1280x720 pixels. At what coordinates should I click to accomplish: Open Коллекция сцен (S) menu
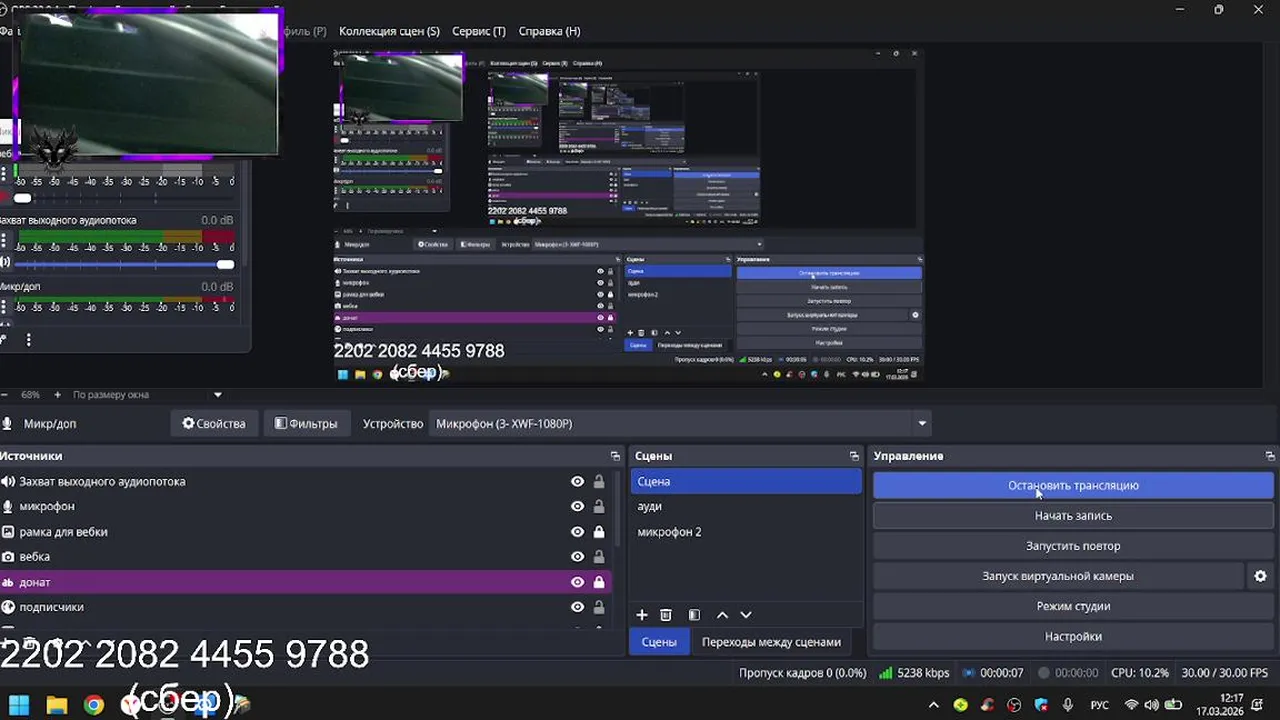click(389, 31)
